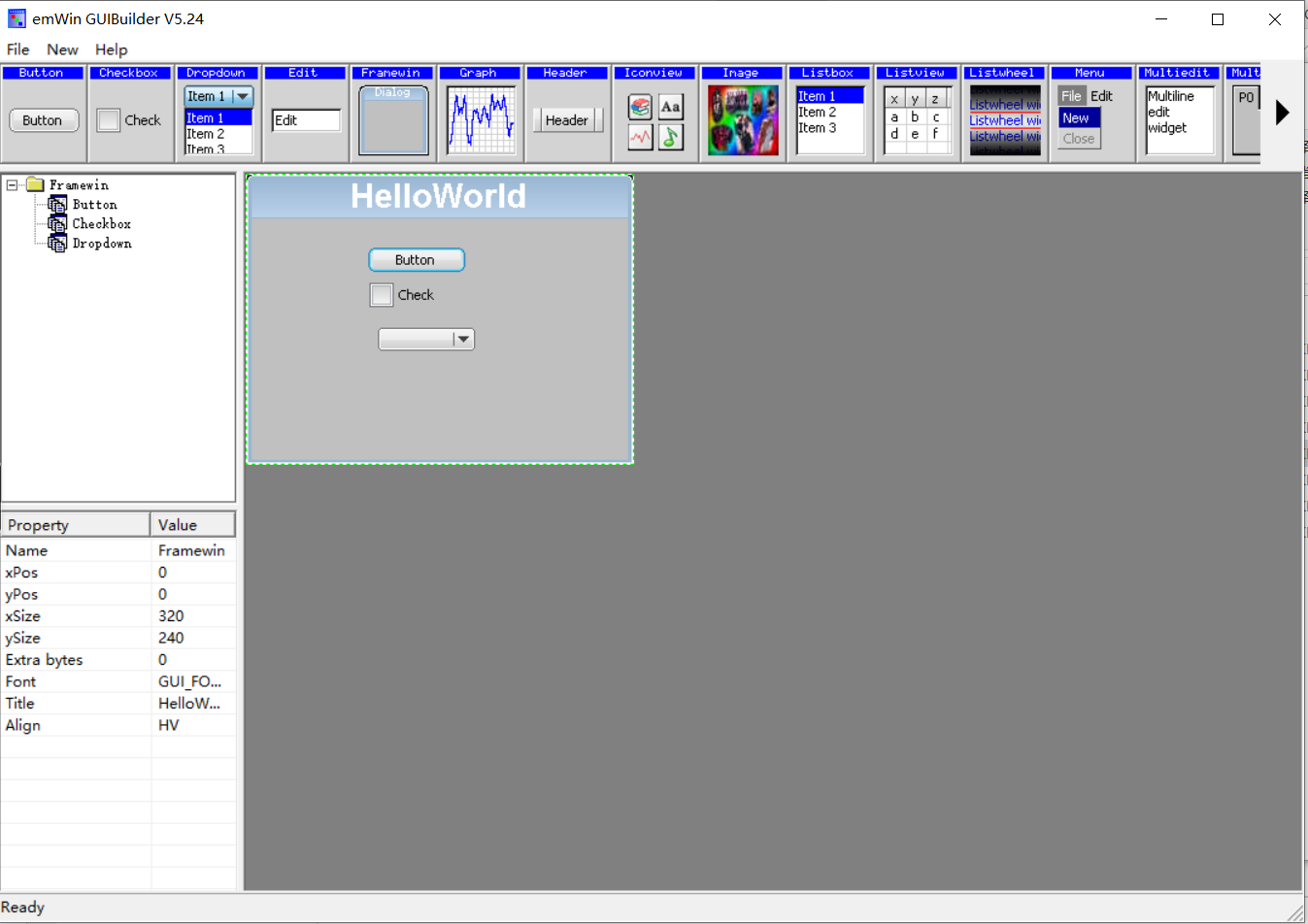Viewport: 1308px width, 924px height.
Task: Edit the xPos value
Action: tap(193, 573)
